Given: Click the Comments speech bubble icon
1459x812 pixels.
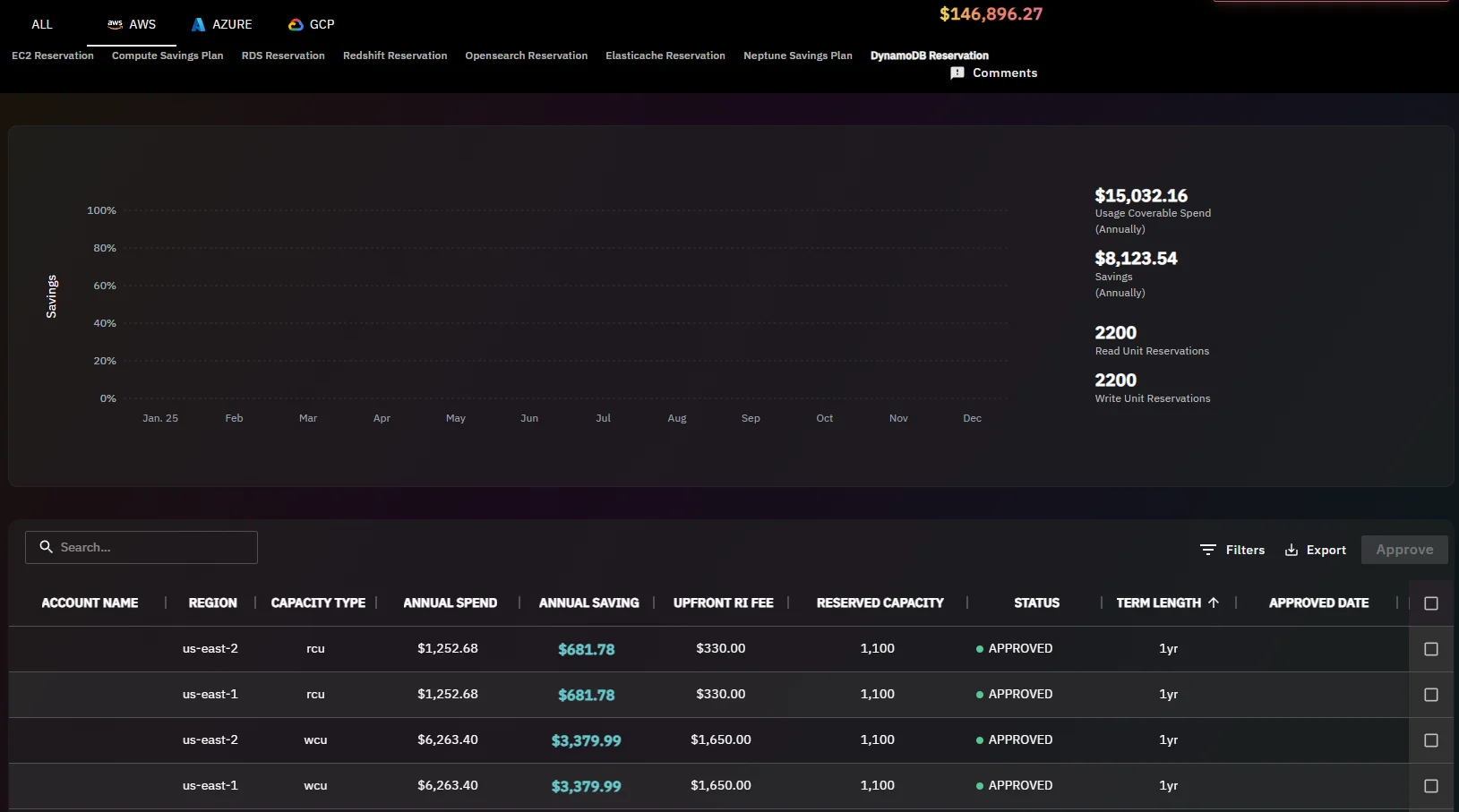Looking at the screenshot, I should [957, 73].
